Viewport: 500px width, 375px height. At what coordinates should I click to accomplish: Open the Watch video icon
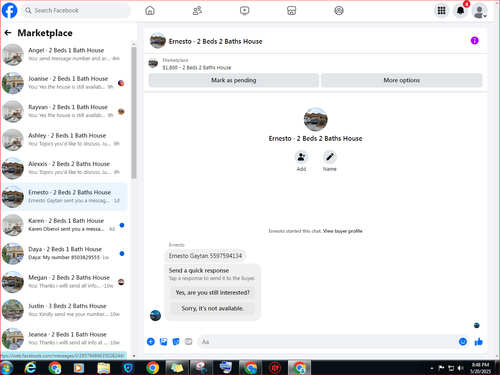[x=244, y=11]
